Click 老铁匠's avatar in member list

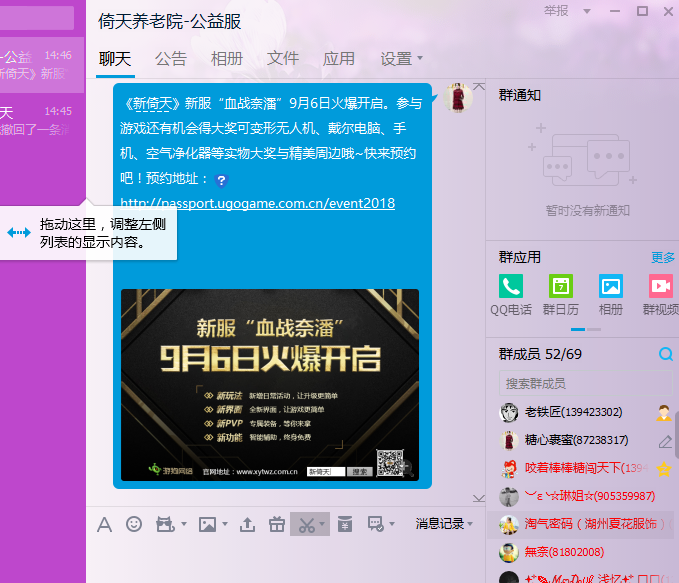tap(509, 412)
